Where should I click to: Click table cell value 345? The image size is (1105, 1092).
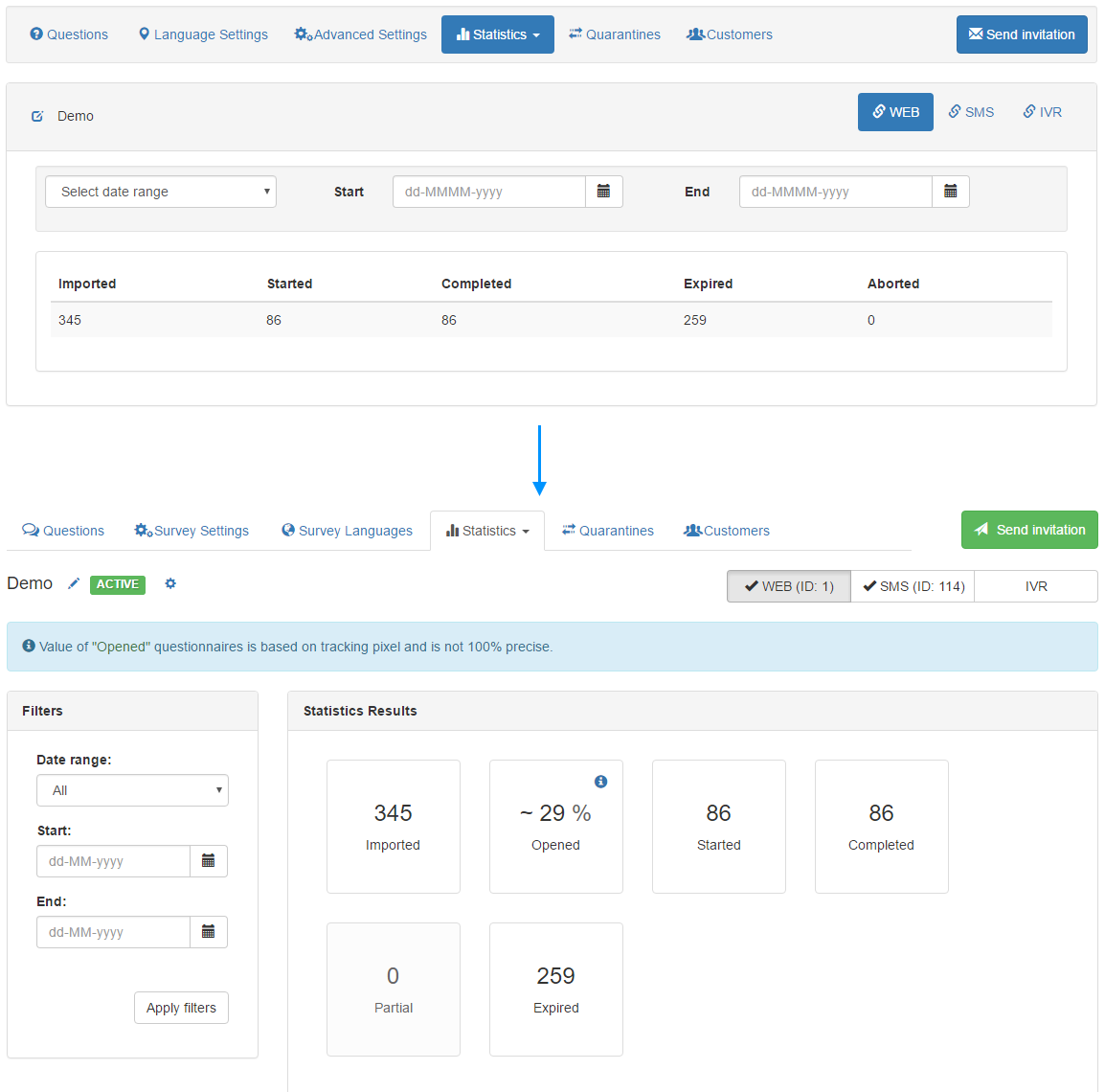coord(70,320)
